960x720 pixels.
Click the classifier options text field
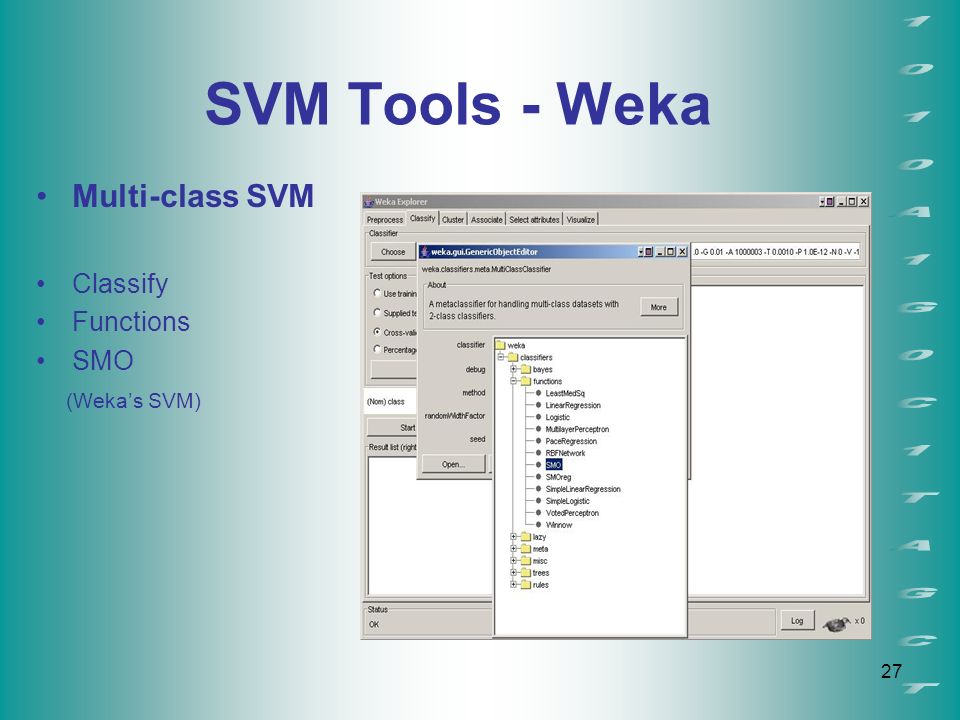tap(776, 252)
